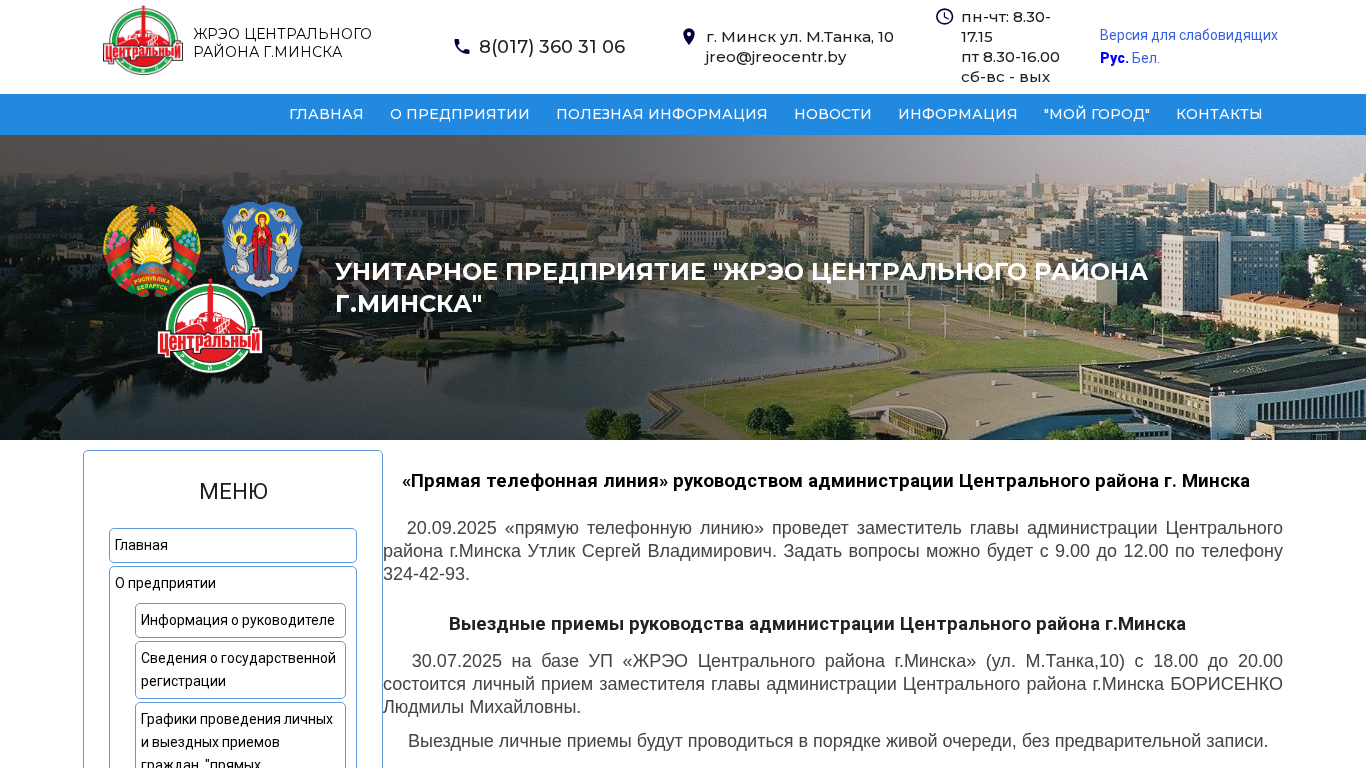The height and width of the screenshot is (768, 1366).
Task: Expand О предприятии in the sidebar menu
Action: coord(165,583)
